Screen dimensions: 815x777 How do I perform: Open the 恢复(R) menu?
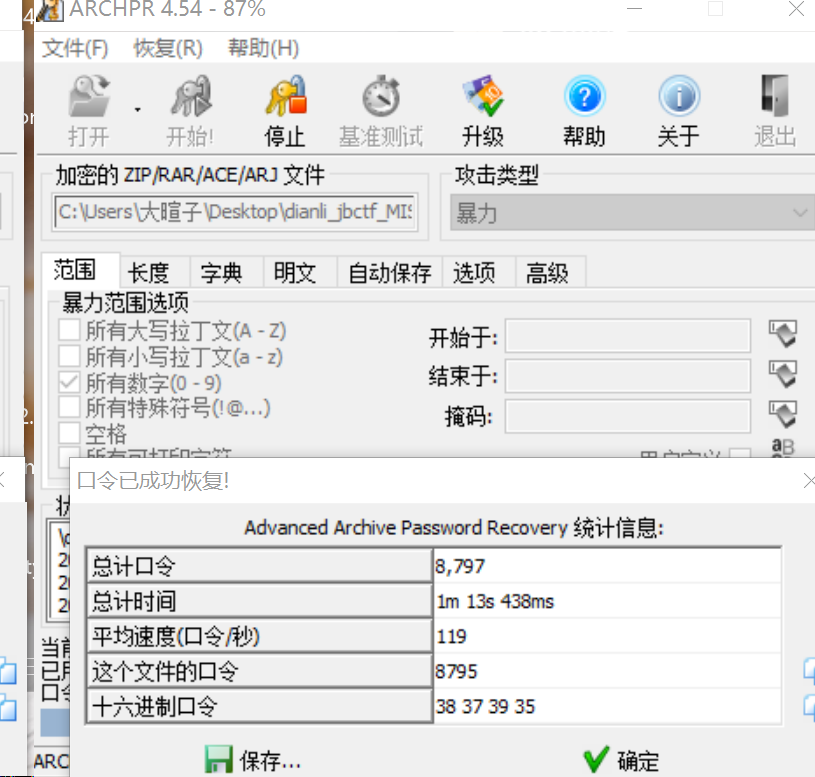167,48
